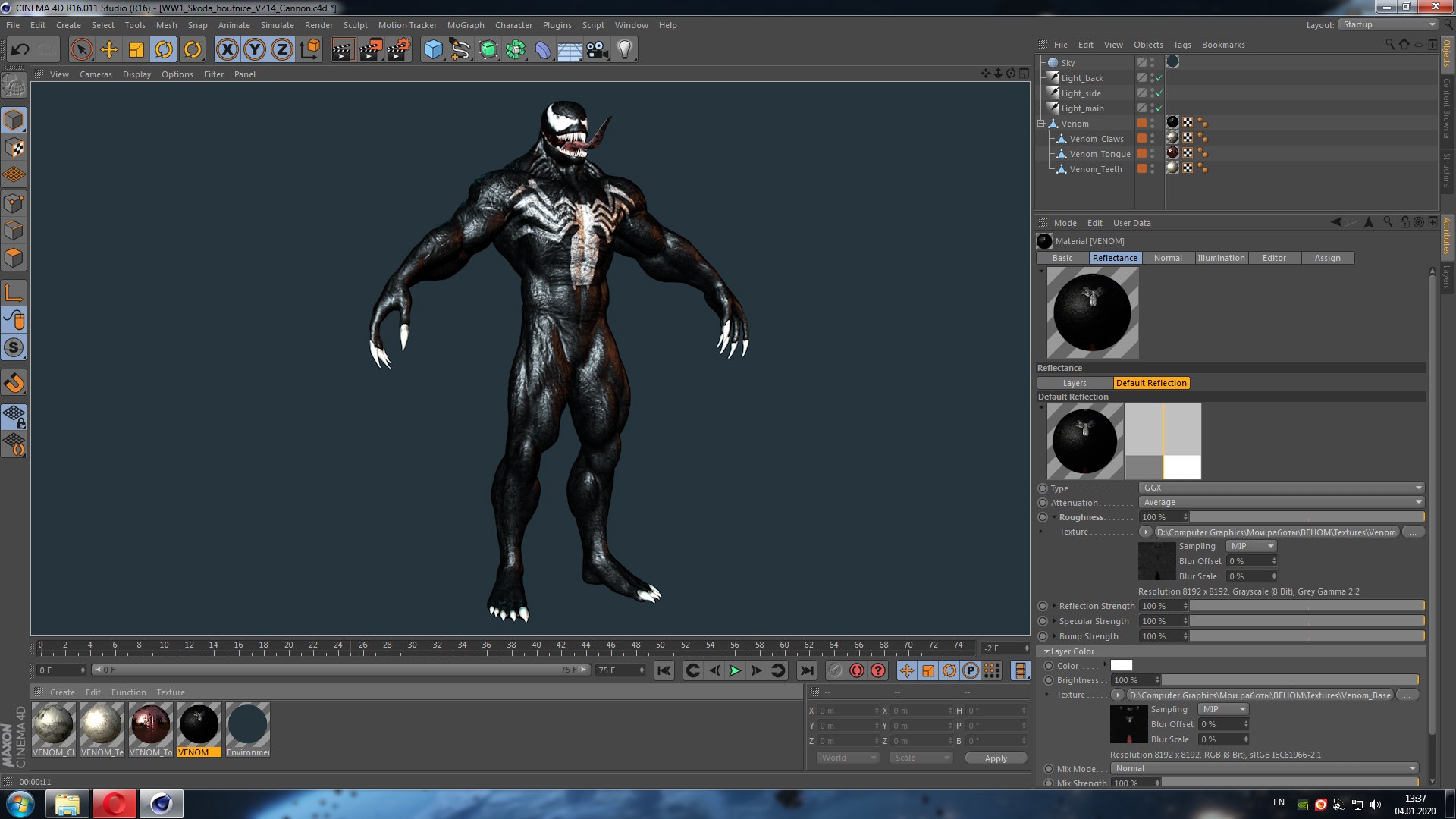Viewport: 1456px width, 819px height.
Task: Toggle Light_back enabled checkmark
Action: tap(1159, 78)
